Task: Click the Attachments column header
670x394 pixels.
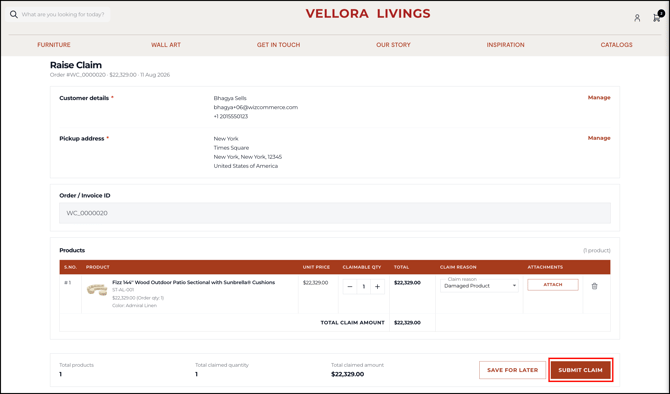Action: click(545, 267)
